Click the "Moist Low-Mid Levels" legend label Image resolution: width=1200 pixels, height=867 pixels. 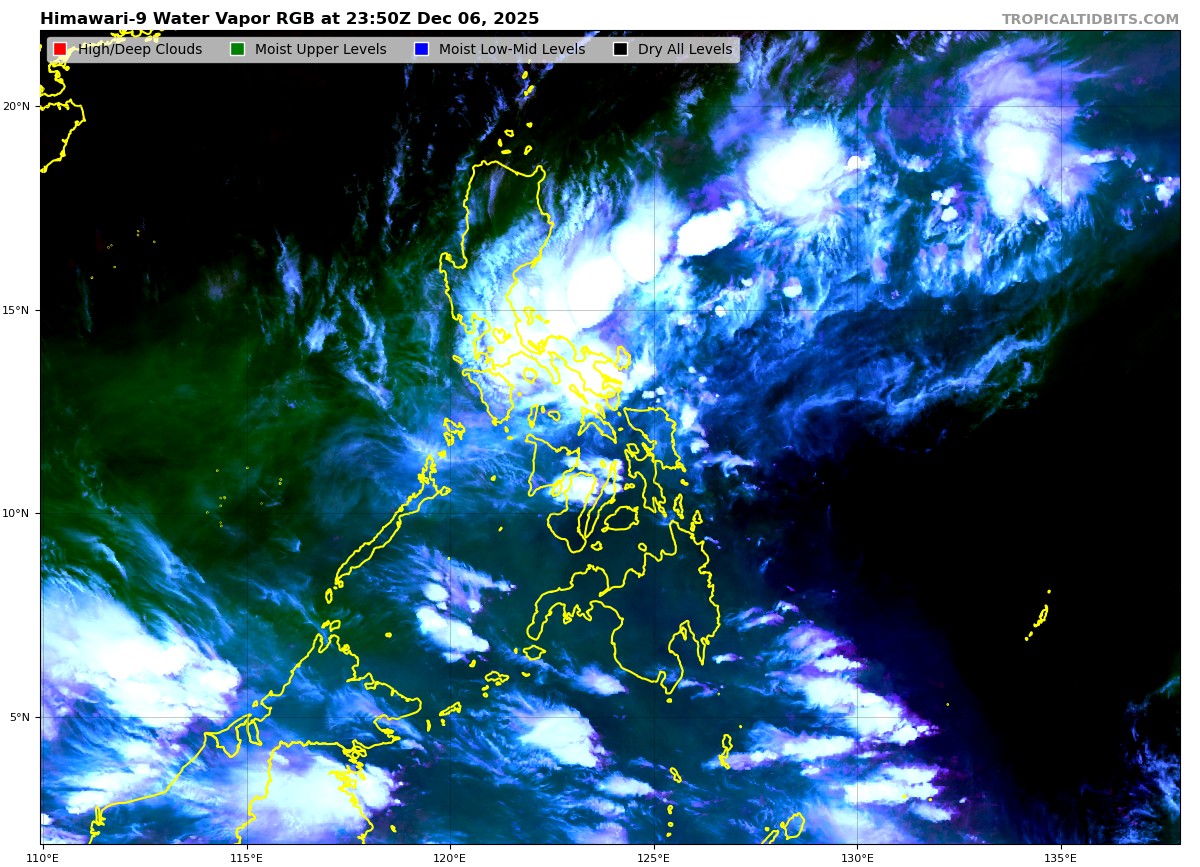511,49
